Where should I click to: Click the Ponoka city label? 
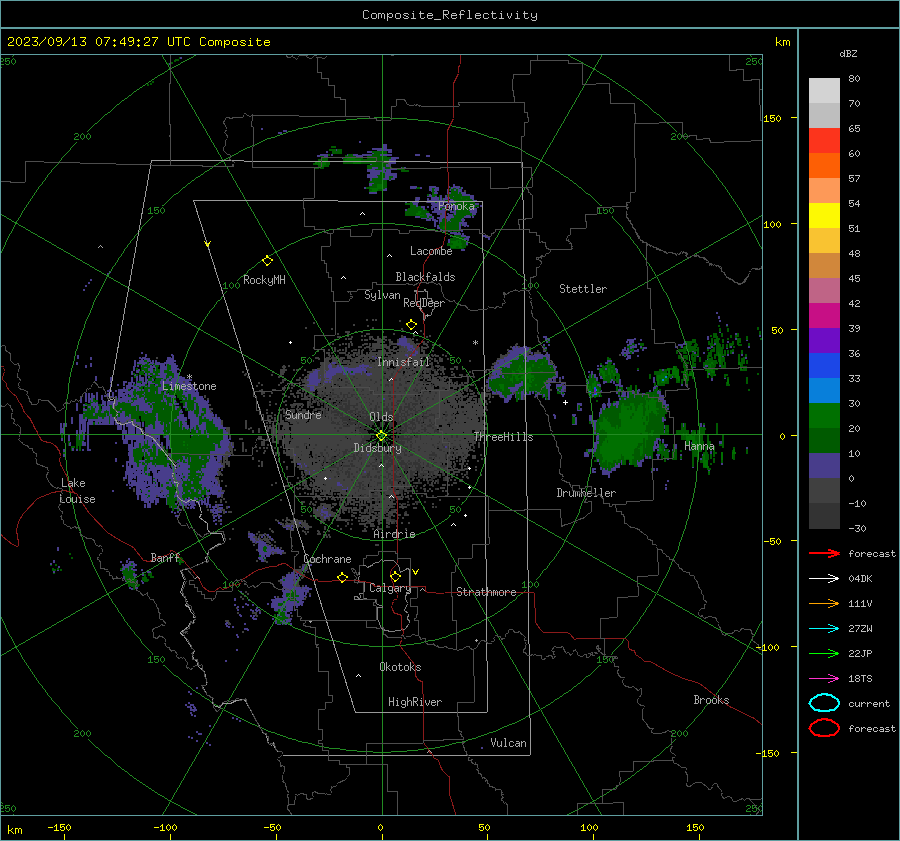pos(456,206)
